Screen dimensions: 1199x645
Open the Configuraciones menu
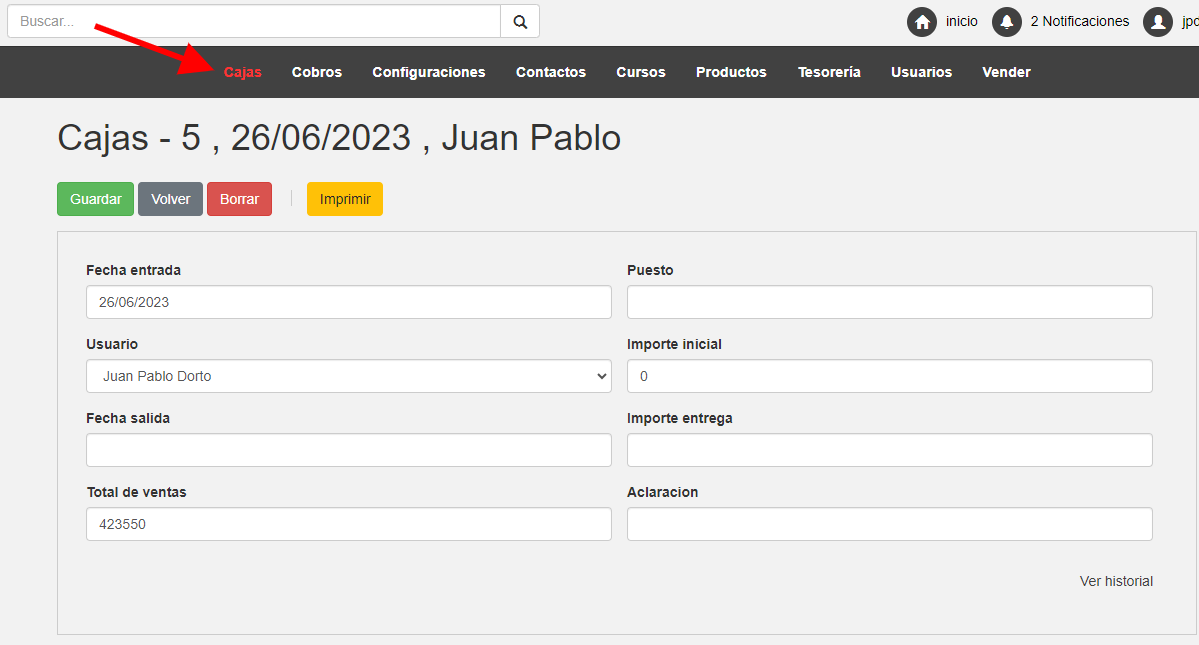(428, 72)
